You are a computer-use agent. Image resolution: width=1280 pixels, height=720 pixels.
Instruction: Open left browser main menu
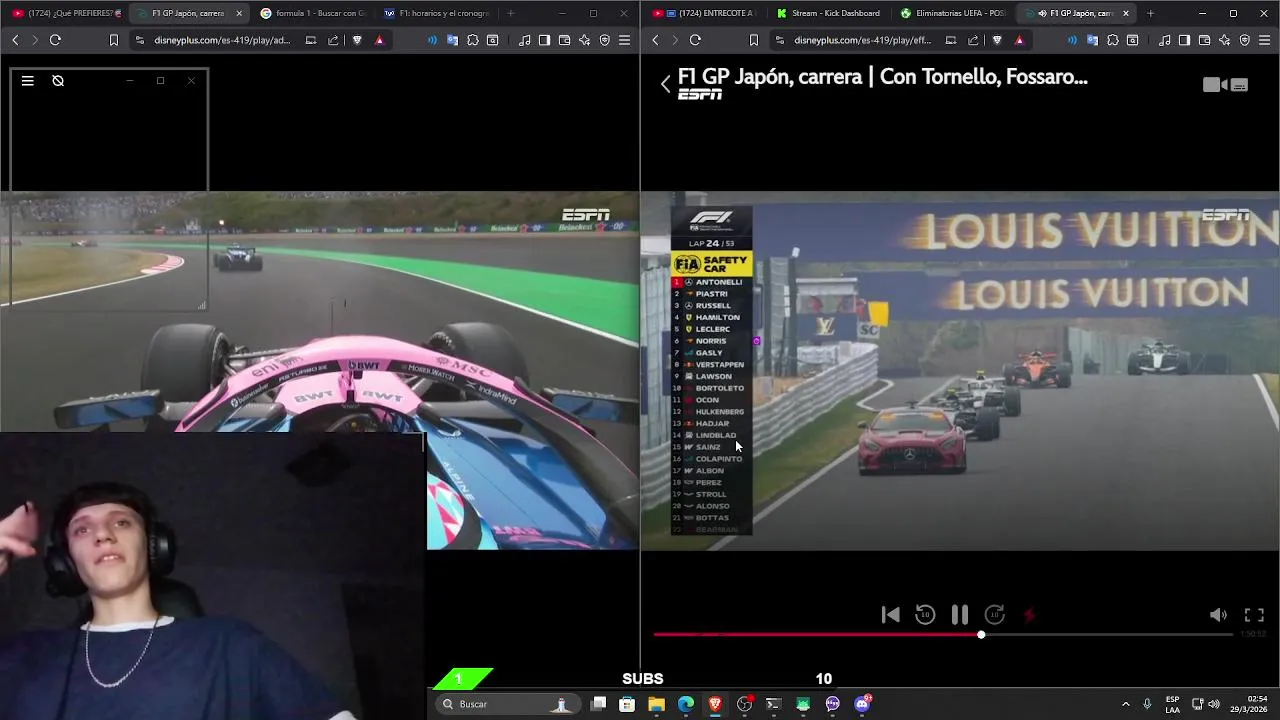coord(624,40)
